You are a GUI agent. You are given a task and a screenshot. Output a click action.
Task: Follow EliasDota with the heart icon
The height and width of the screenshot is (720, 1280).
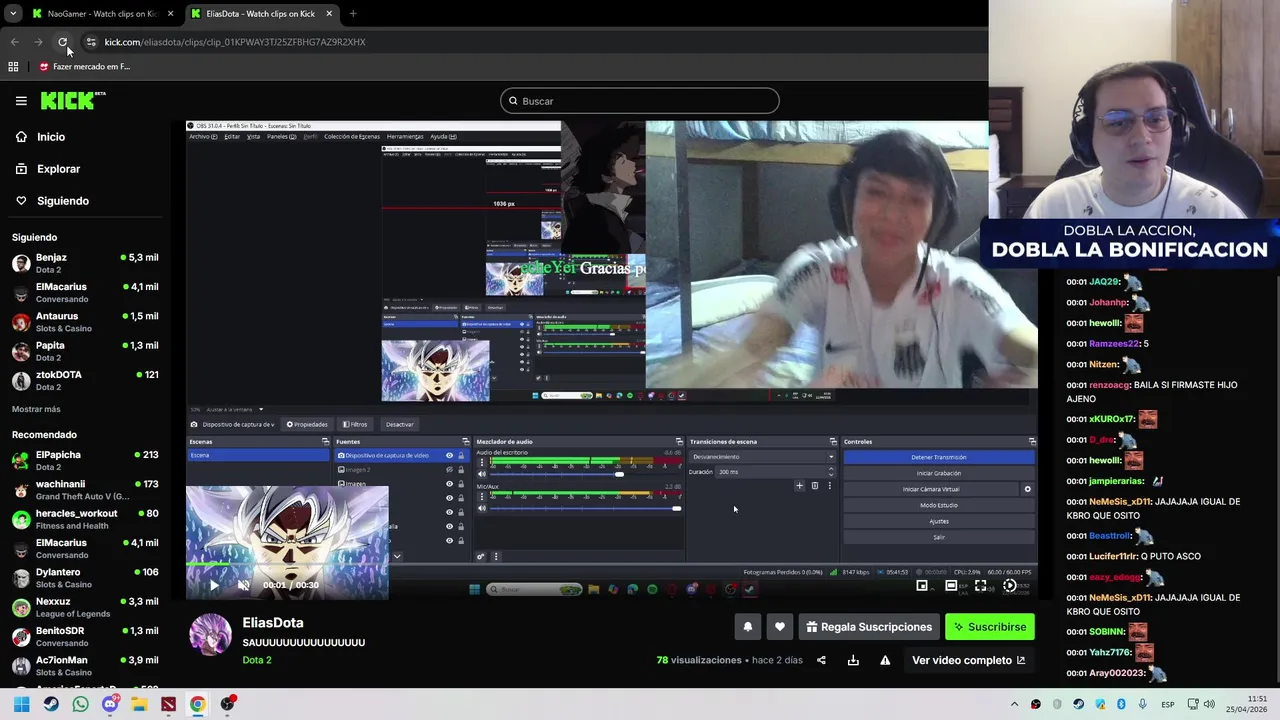click(x=780, y=627)
